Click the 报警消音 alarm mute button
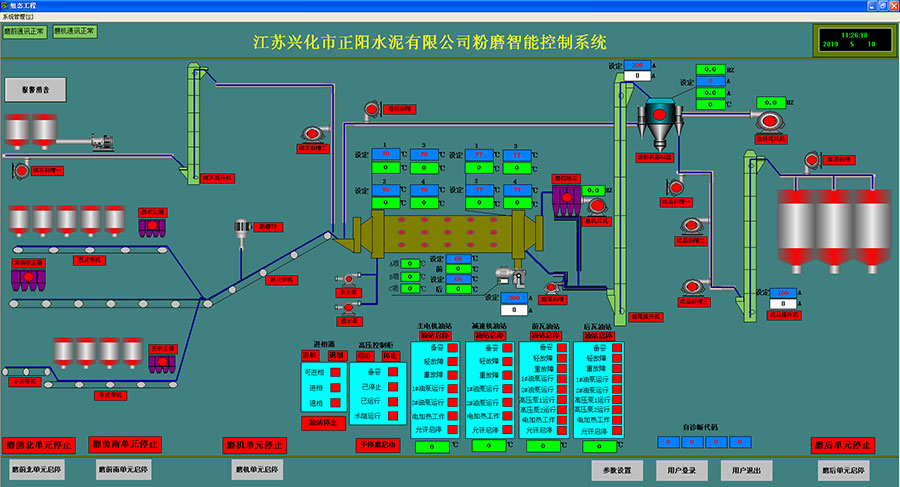Image resolution: width=900 pixels, height=487 pixels. pyautogui.click(x=36, y=90)
